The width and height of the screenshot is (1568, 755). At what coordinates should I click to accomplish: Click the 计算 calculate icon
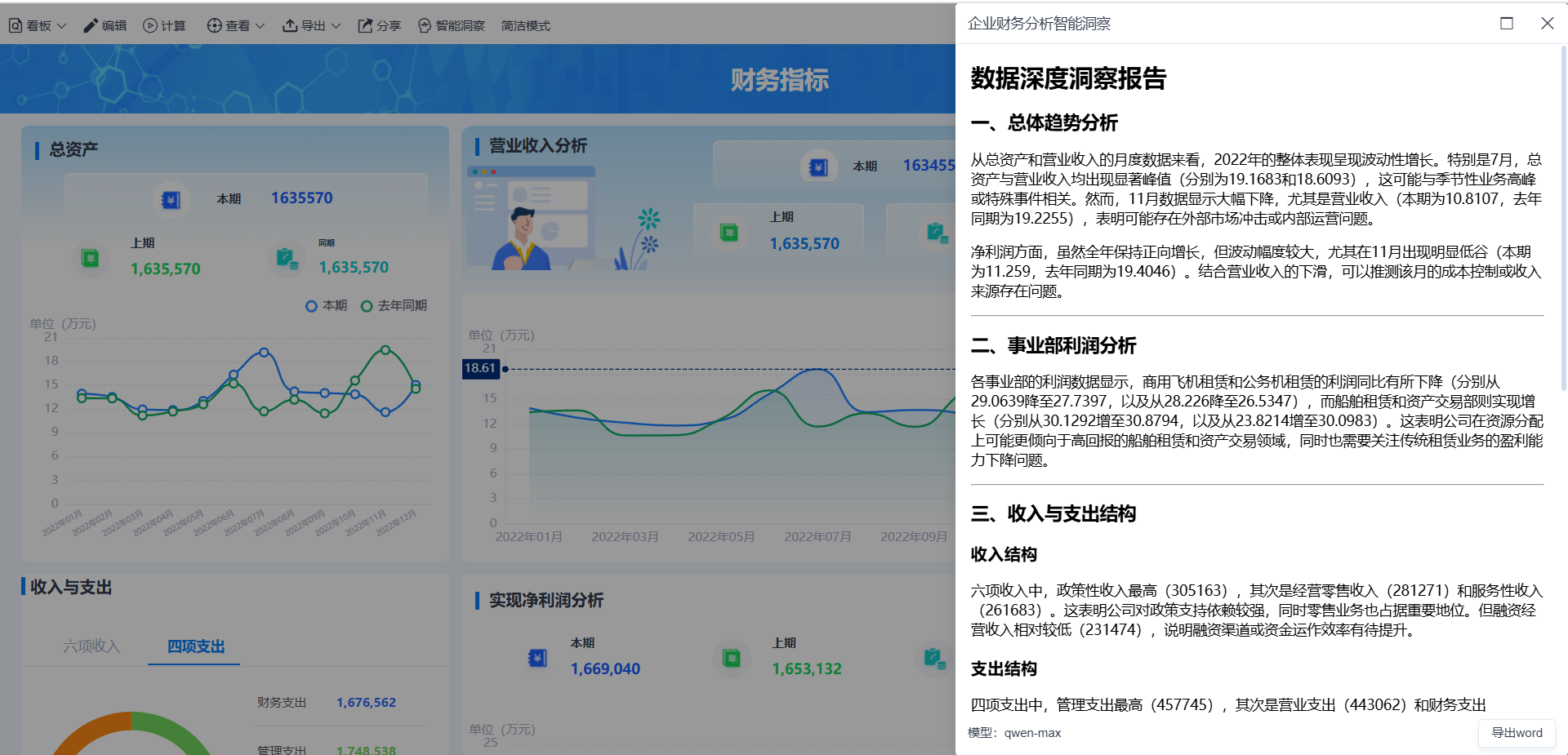pos(150,25)
